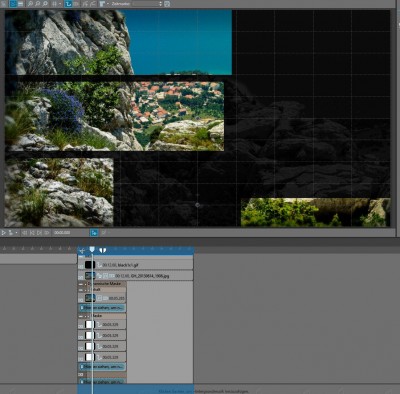Click the .jpg image file name text in timeline
Image resolution: width=400 pixels, height=394 pixels.
click(x=151, y=276)
